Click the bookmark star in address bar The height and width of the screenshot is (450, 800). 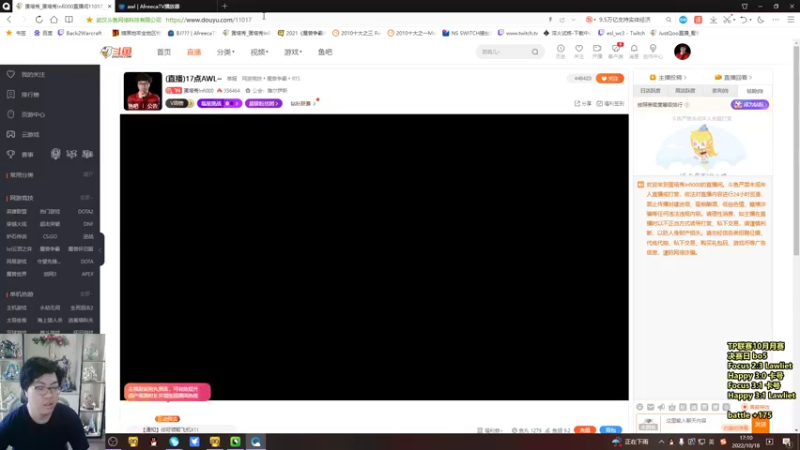click(89, 19)
